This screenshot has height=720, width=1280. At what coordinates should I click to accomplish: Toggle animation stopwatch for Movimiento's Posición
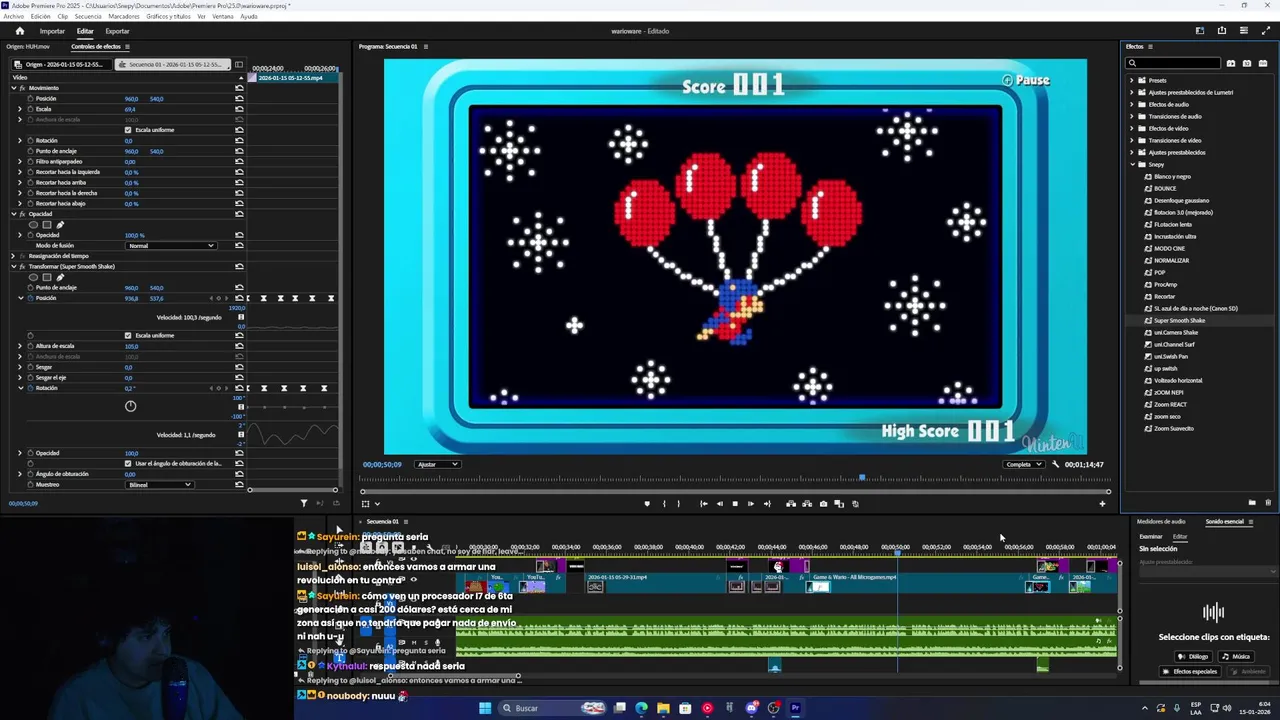click(x=30, y=99)
